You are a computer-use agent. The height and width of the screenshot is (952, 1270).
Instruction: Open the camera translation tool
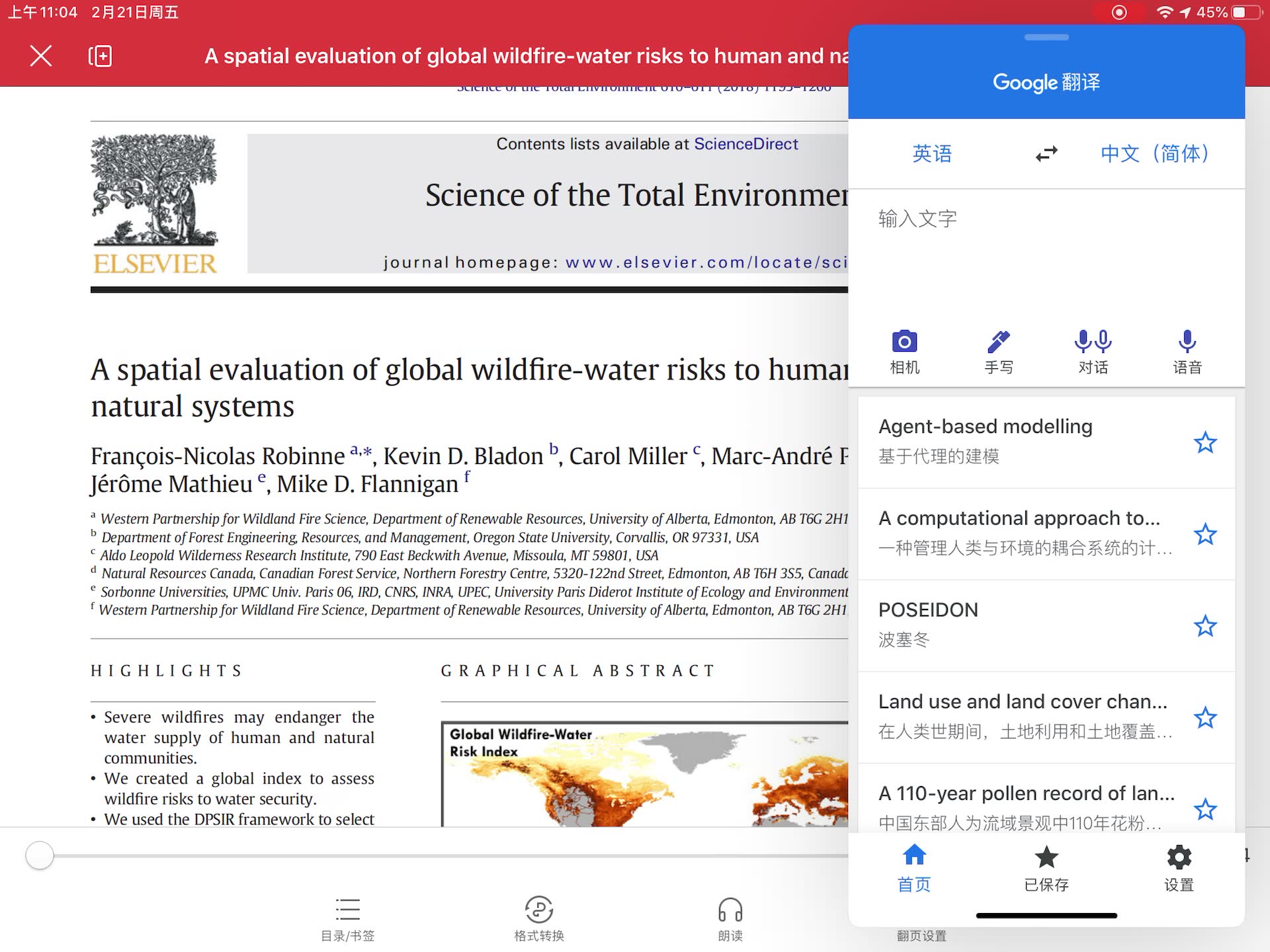[x=904, y=352]
